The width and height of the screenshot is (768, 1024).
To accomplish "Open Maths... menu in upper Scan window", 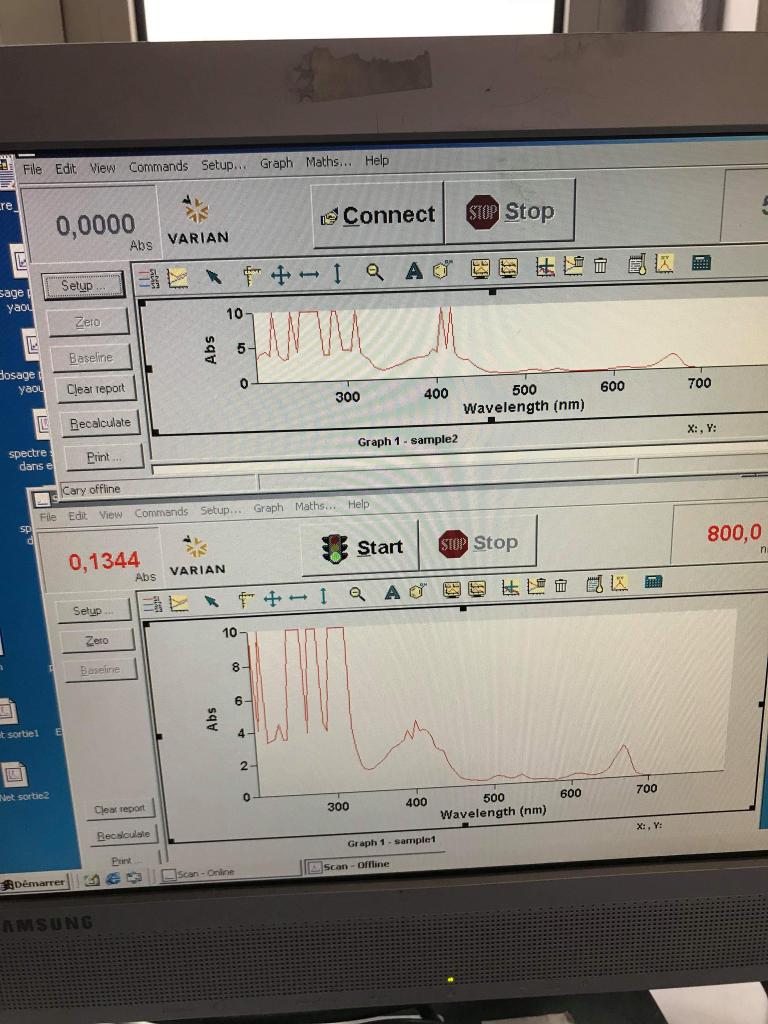I will 328,161.
